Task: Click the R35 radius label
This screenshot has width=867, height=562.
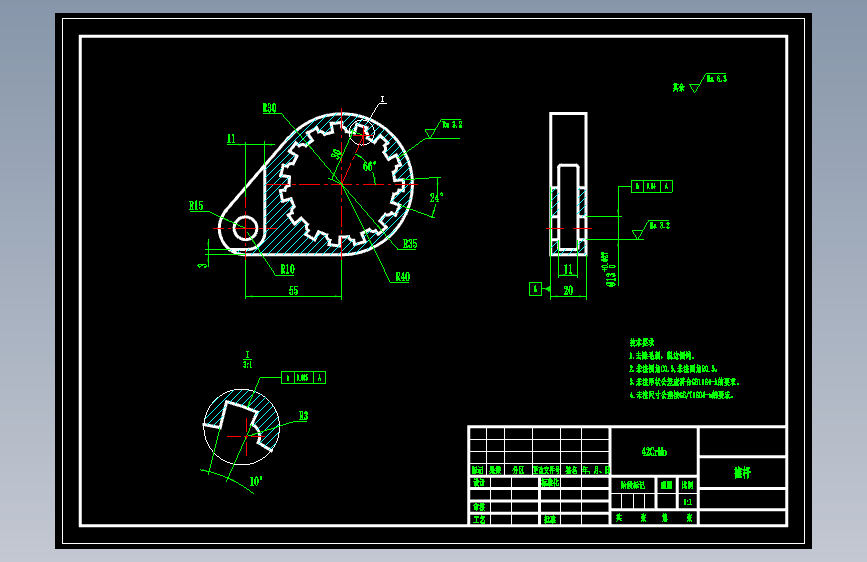Action: pos(410,244)
